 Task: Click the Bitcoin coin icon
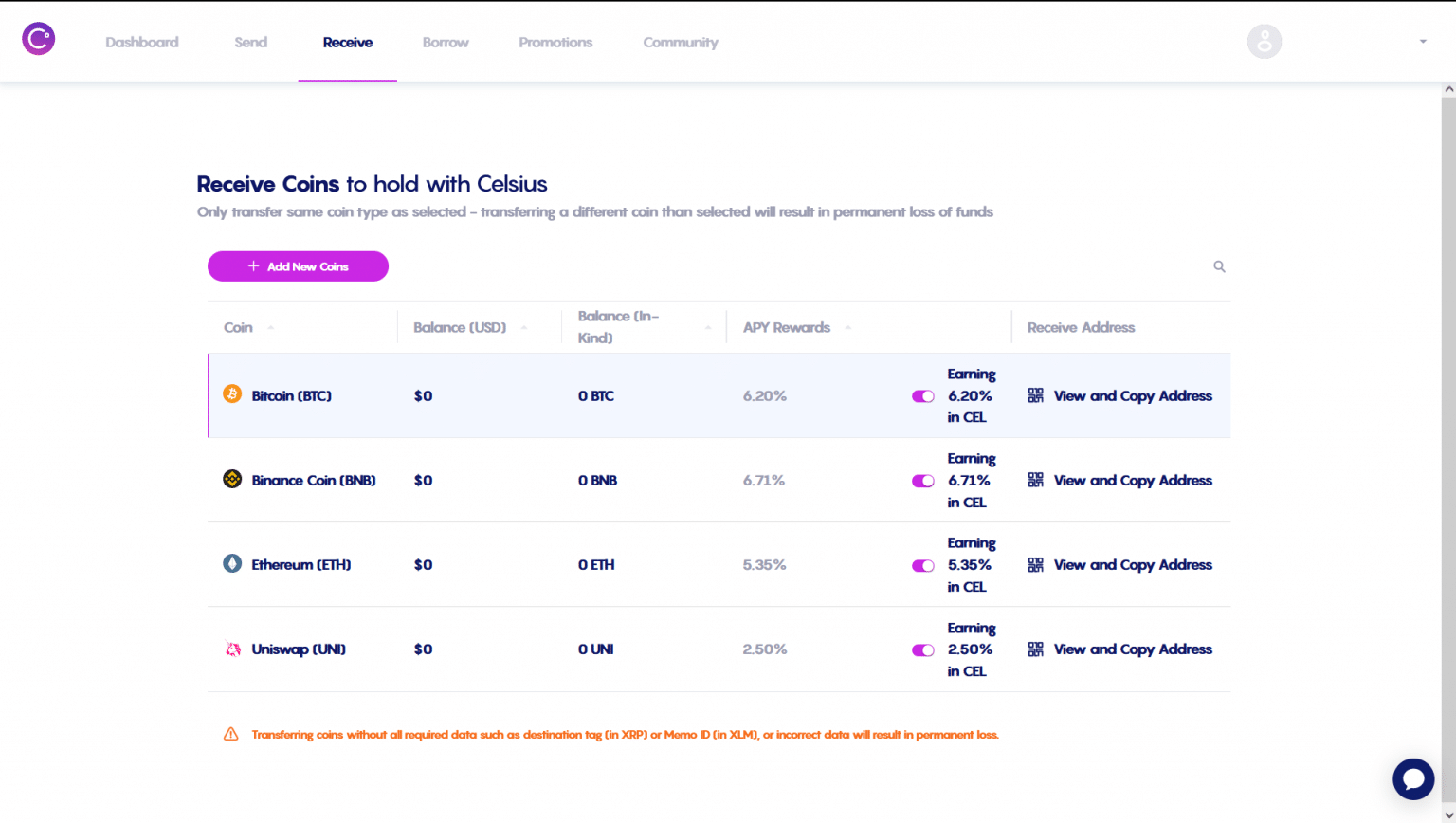coord(232,394)
